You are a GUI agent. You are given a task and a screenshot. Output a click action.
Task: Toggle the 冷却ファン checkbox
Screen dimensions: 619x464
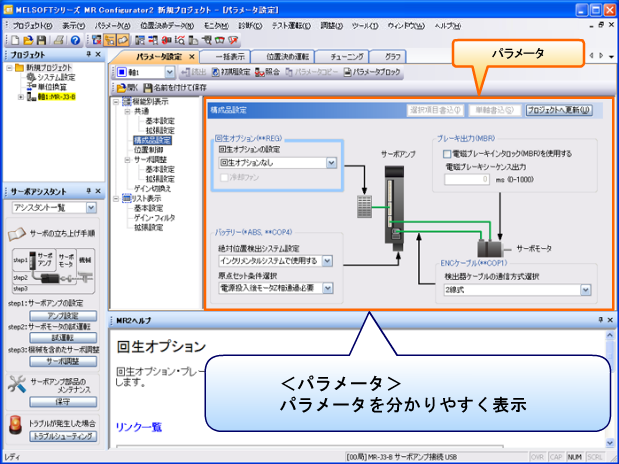[x=222, y=177]
